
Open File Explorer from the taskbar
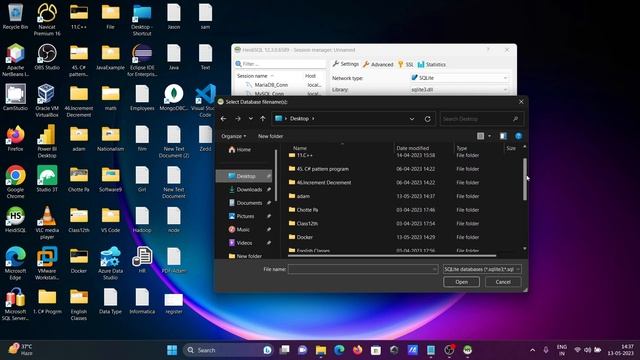321,350
